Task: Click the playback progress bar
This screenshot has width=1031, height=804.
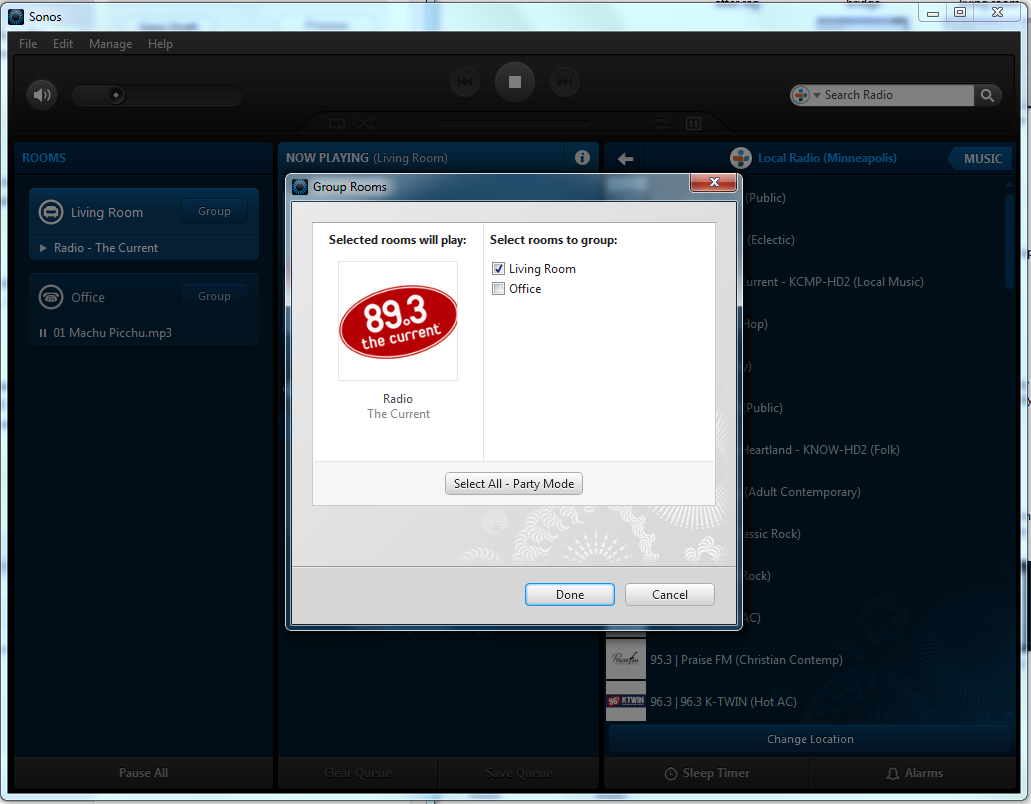Action: tap(514, 124)
